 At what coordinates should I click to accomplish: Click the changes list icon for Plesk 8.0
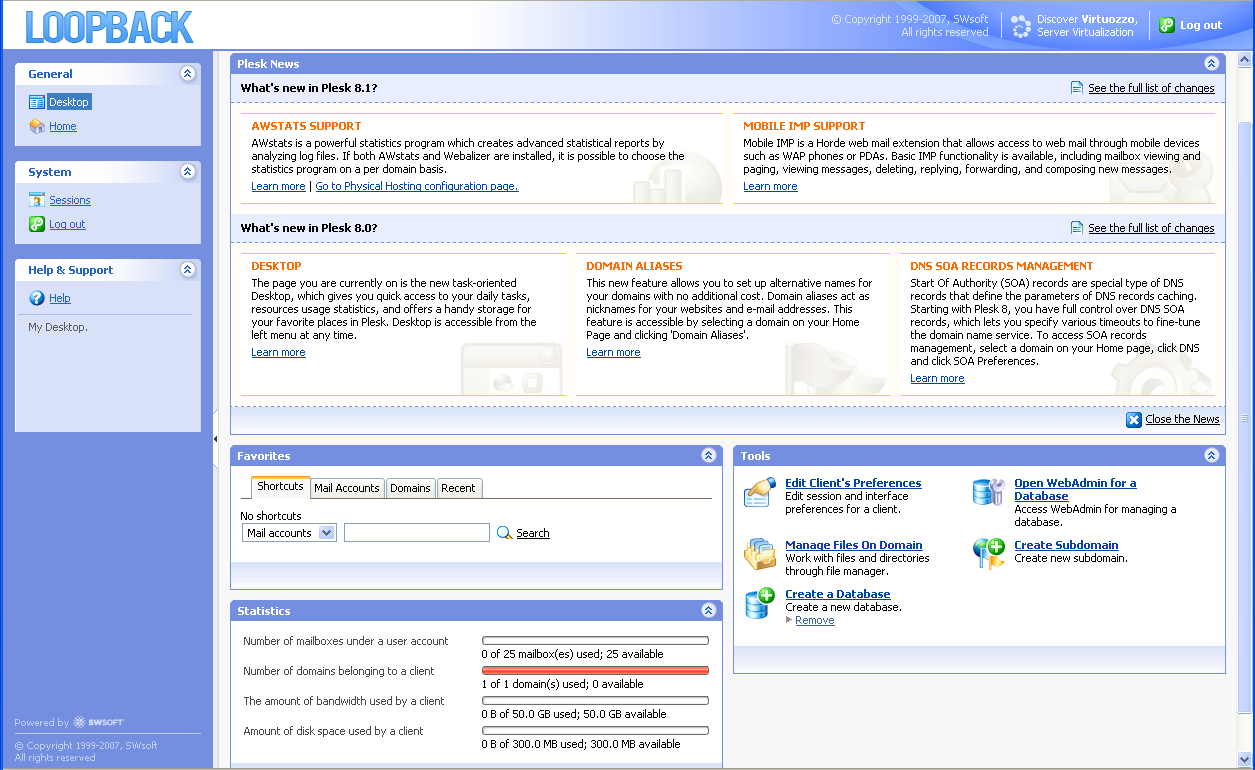(1077, 228)
